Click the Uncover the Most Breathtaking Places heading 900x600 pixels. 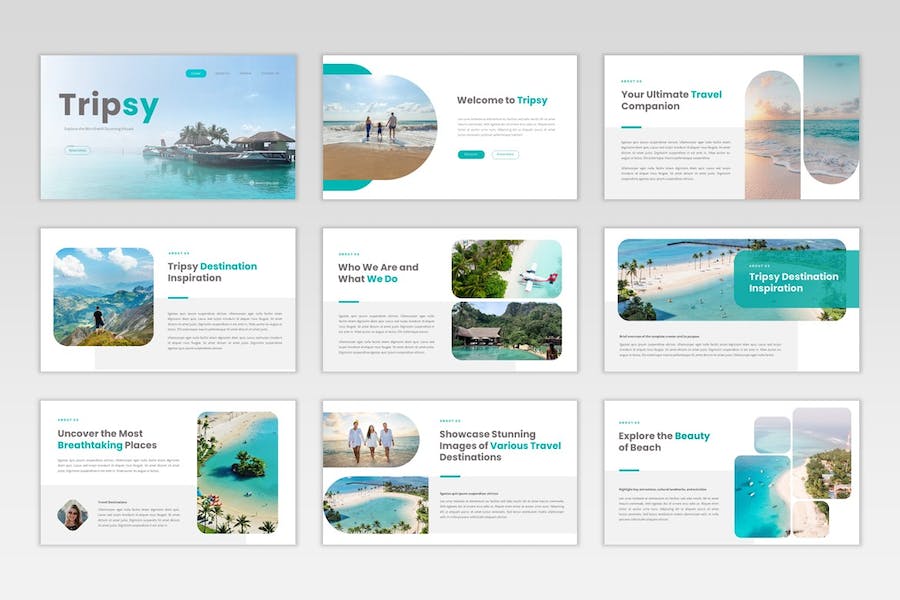[107, 439]
